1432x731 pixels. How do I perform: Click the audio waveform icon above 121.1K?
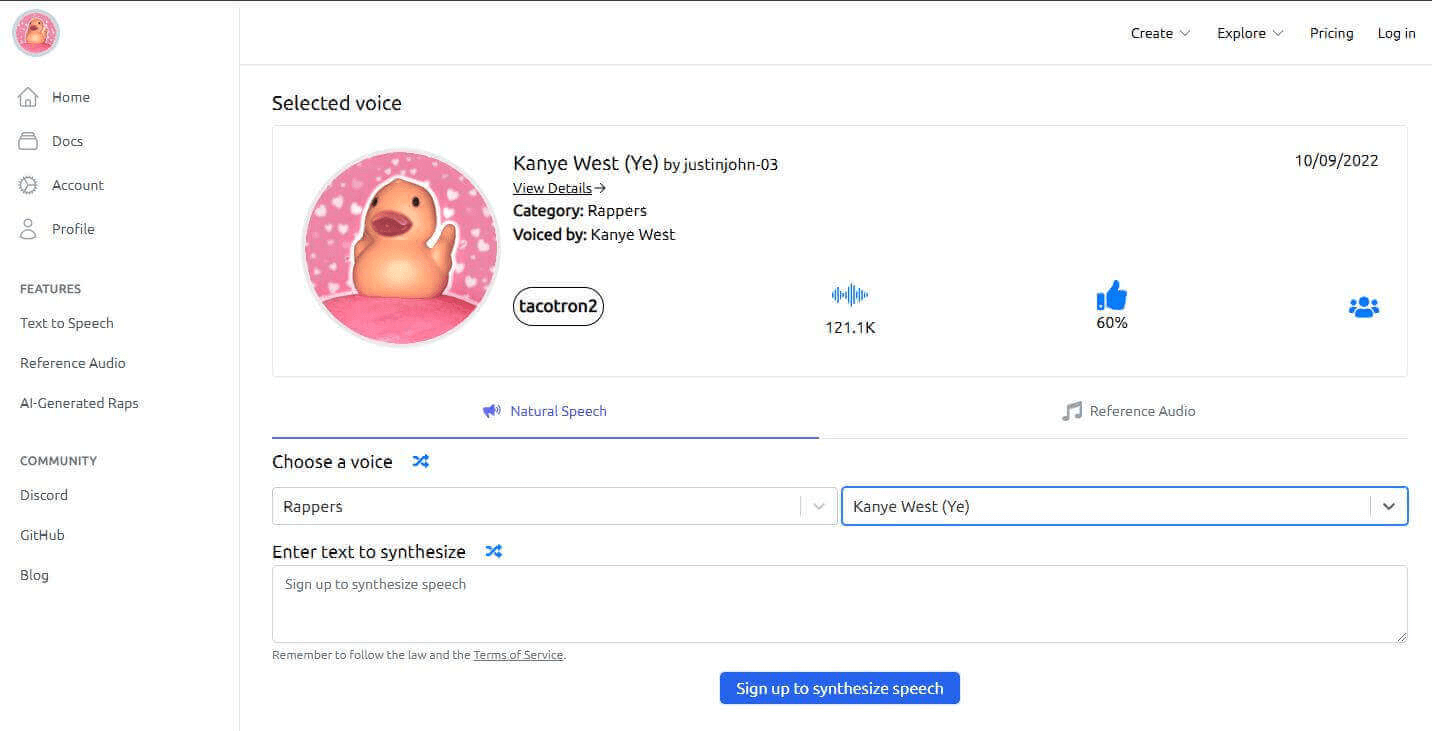850,295
